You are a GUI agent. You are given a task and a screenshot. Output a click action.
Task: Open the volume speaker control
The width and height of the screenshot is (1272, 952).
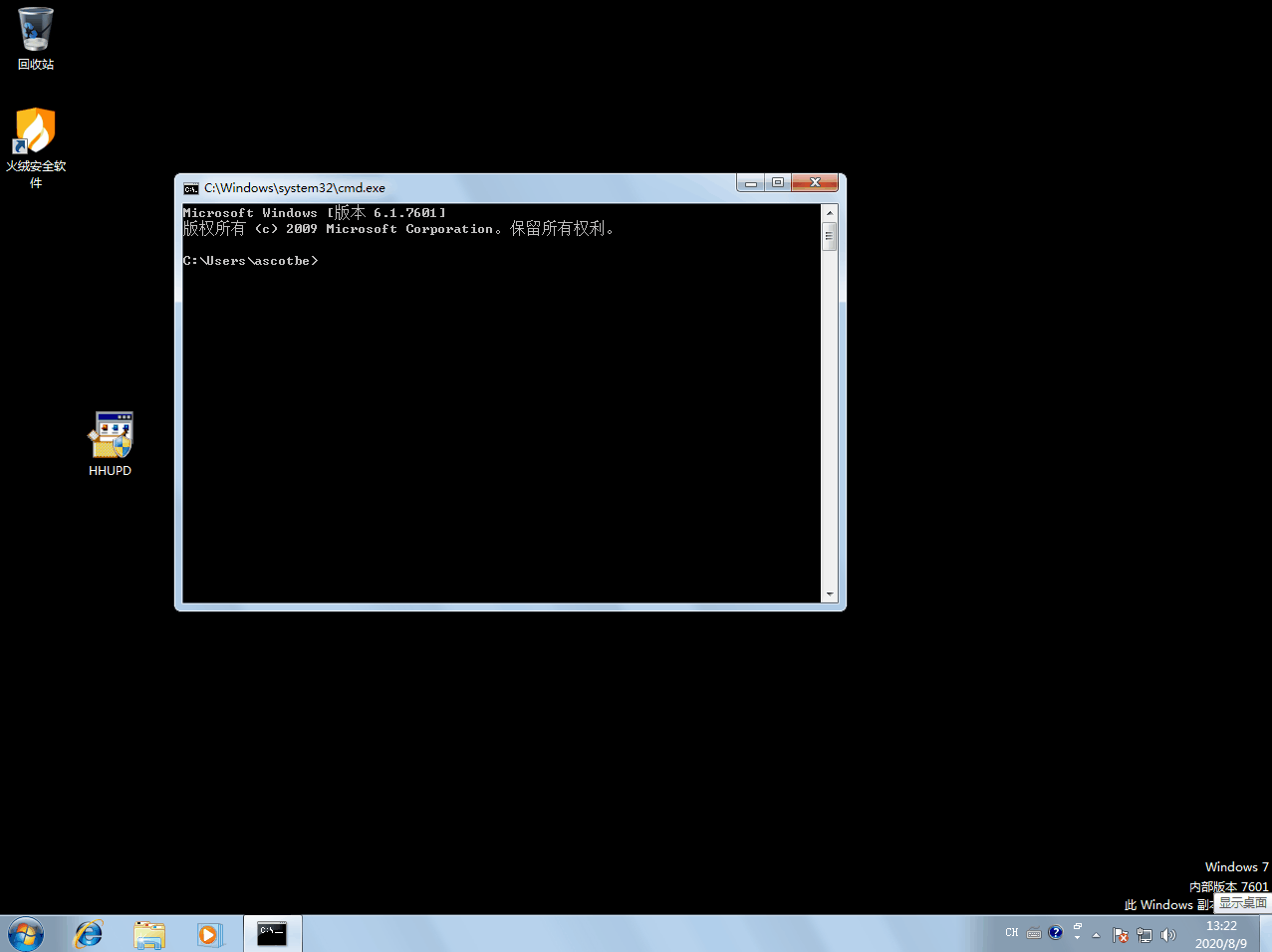pos(1168,935)
